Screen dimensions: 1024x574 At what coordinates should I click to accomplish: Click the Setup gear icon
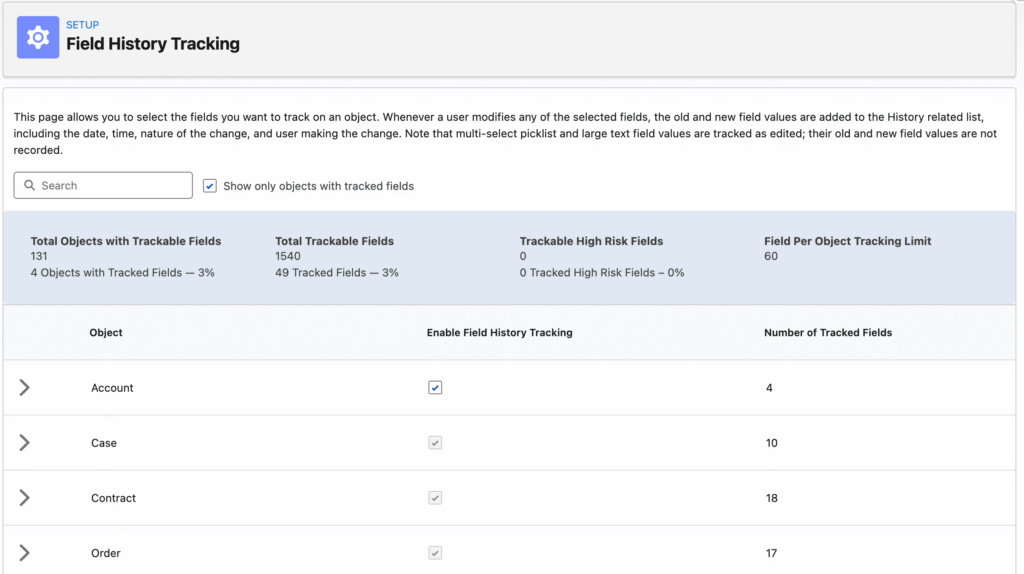coord(38,38)
